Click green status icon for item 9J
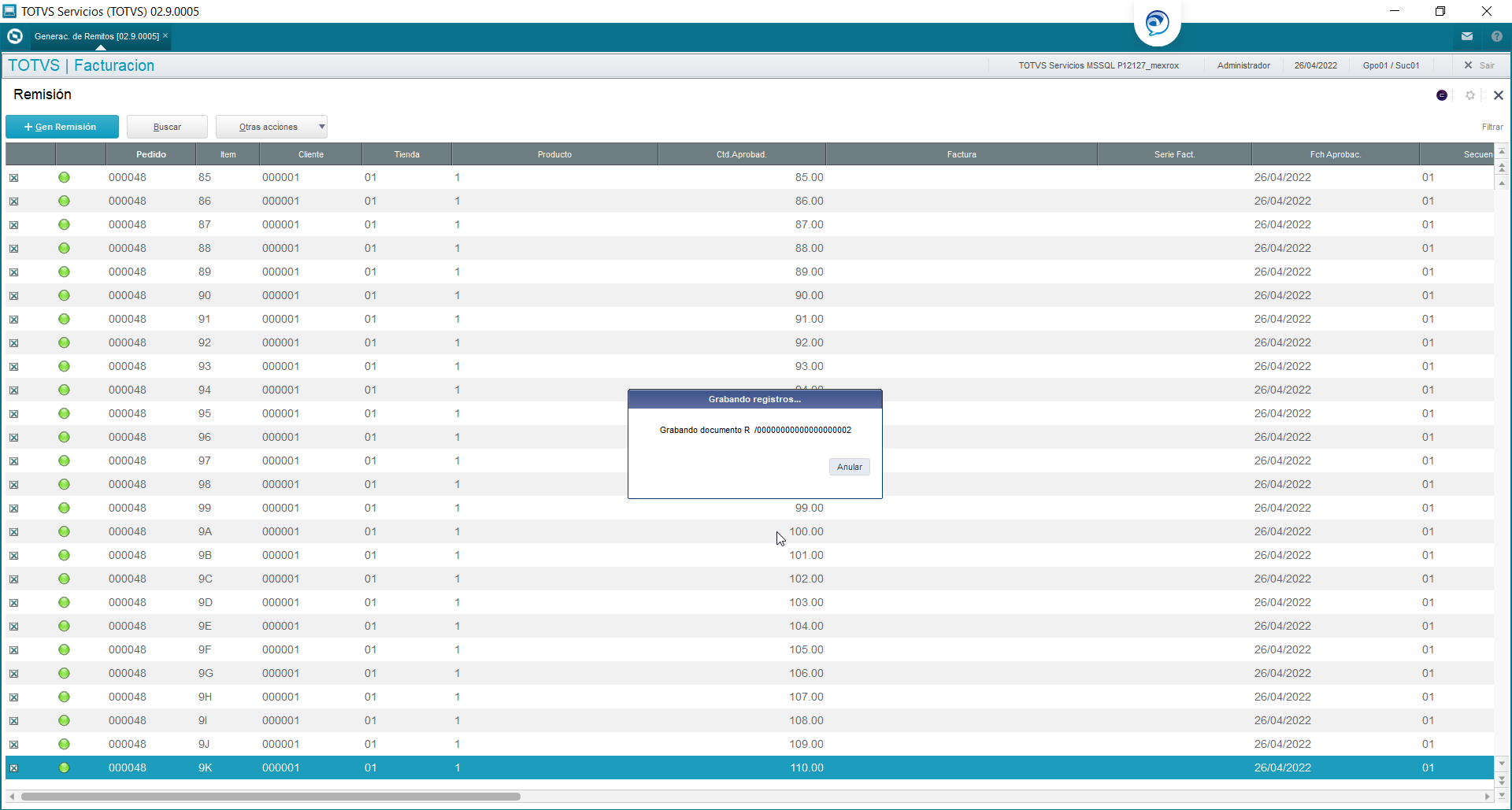The width and height of the screenshot is (1512, 810). tap(64, 744)
